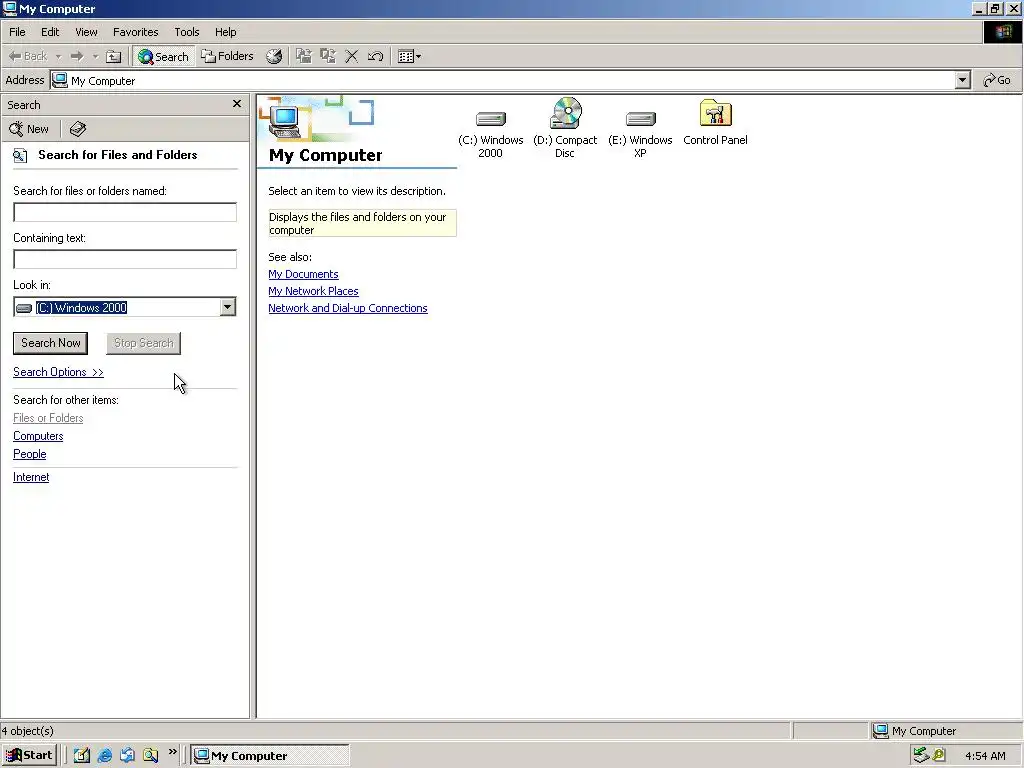Click the Undo toolbar icon
1024x768 pixels.
click(x=375, y=56)
